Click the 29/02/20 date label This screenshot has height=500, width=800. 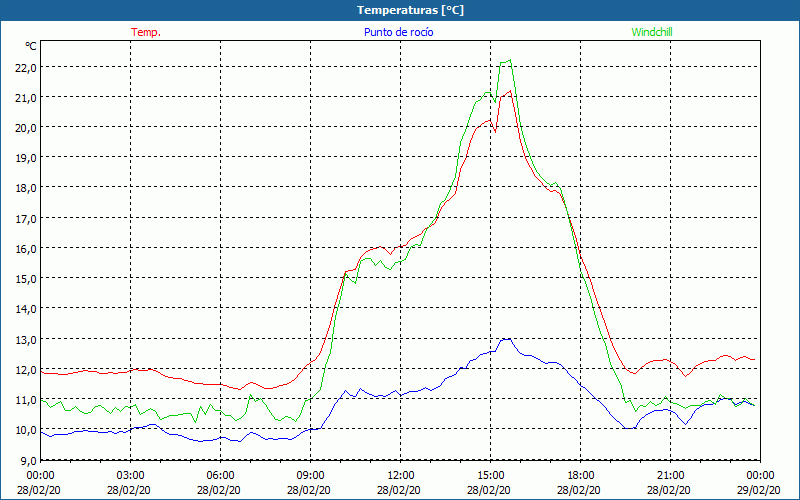[x=759, y=490]
